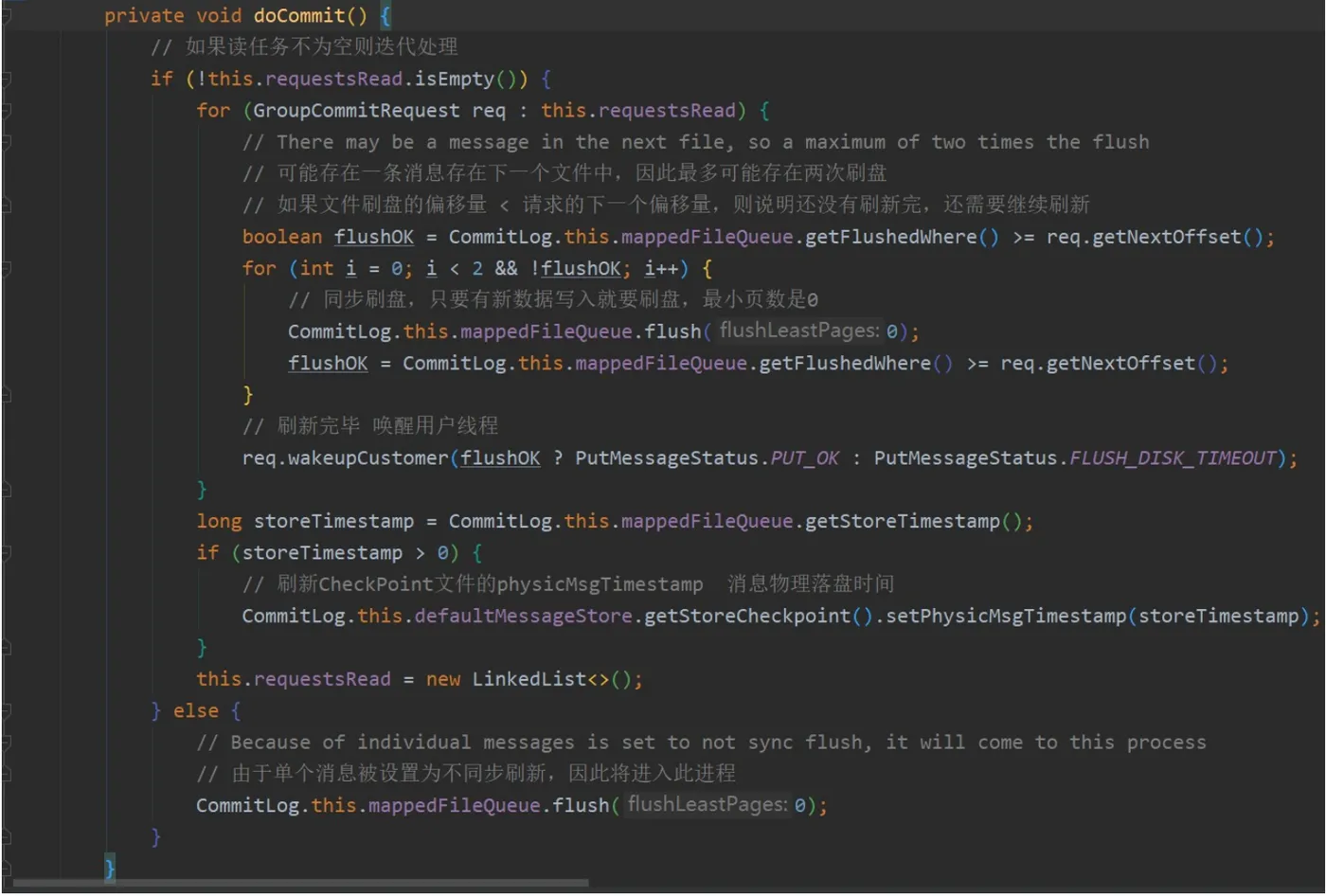Collapse the 'if (storeTimestamp > 0)' block fold marker
The image size is (1326, 896).
click(x=5, y=553)
